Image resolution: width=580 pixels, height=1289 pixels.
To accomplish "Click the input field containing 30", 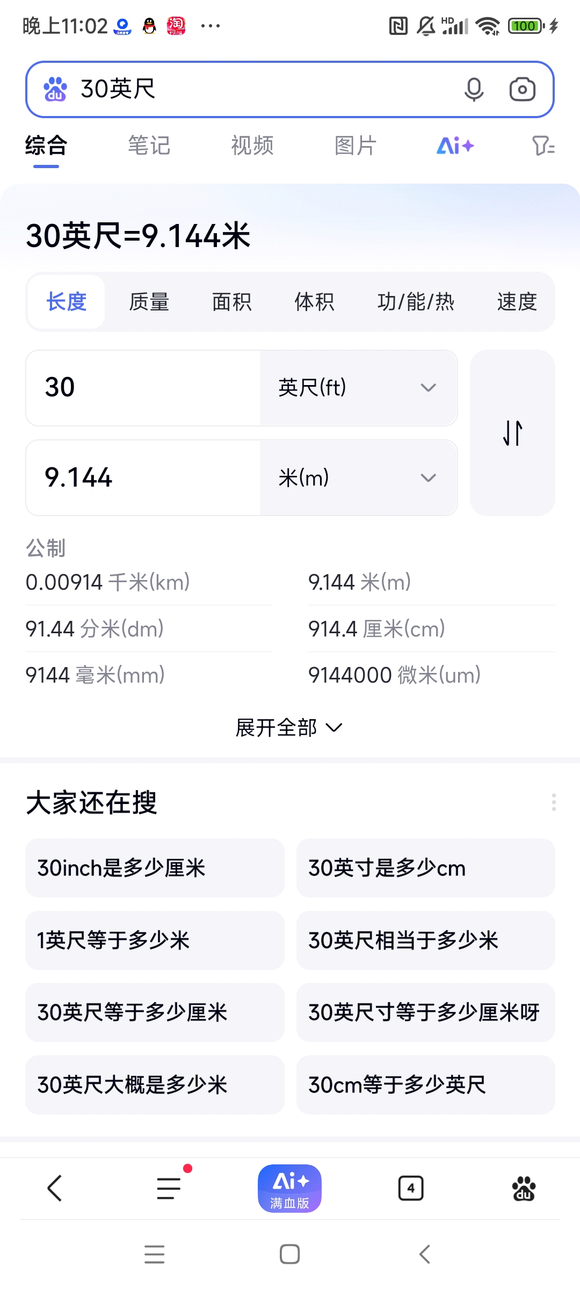I will 140,388.
